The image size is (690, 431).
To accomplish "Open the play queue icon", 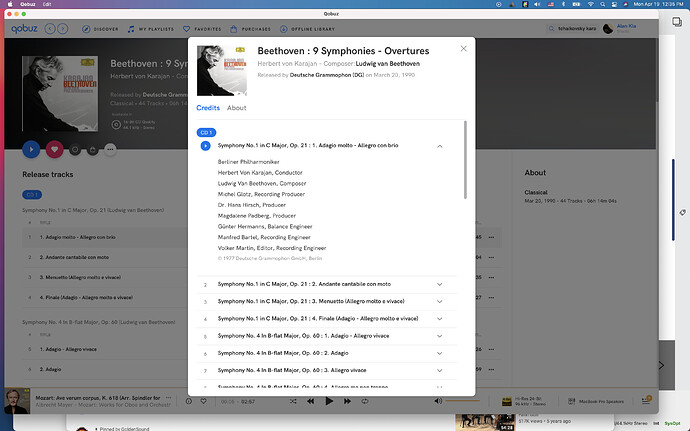I will (x=646, y=400).
